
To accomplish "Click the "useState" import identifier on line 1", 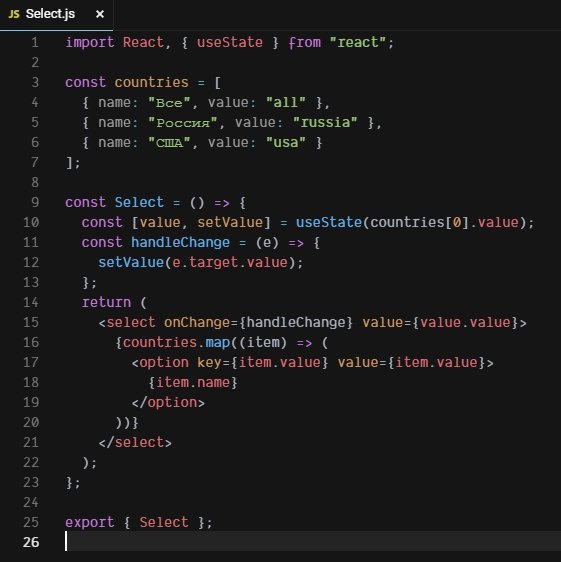I will [x=230, y=43].
